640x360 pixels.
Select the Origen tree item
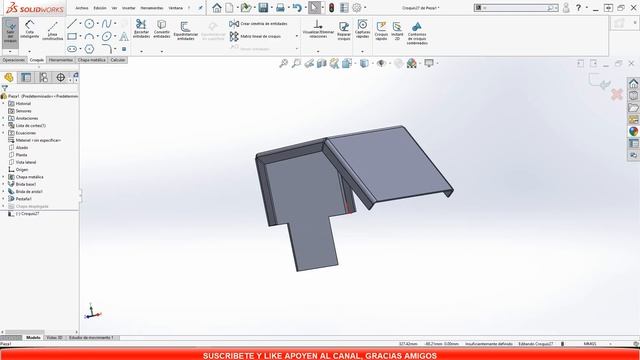click(22, 170)
